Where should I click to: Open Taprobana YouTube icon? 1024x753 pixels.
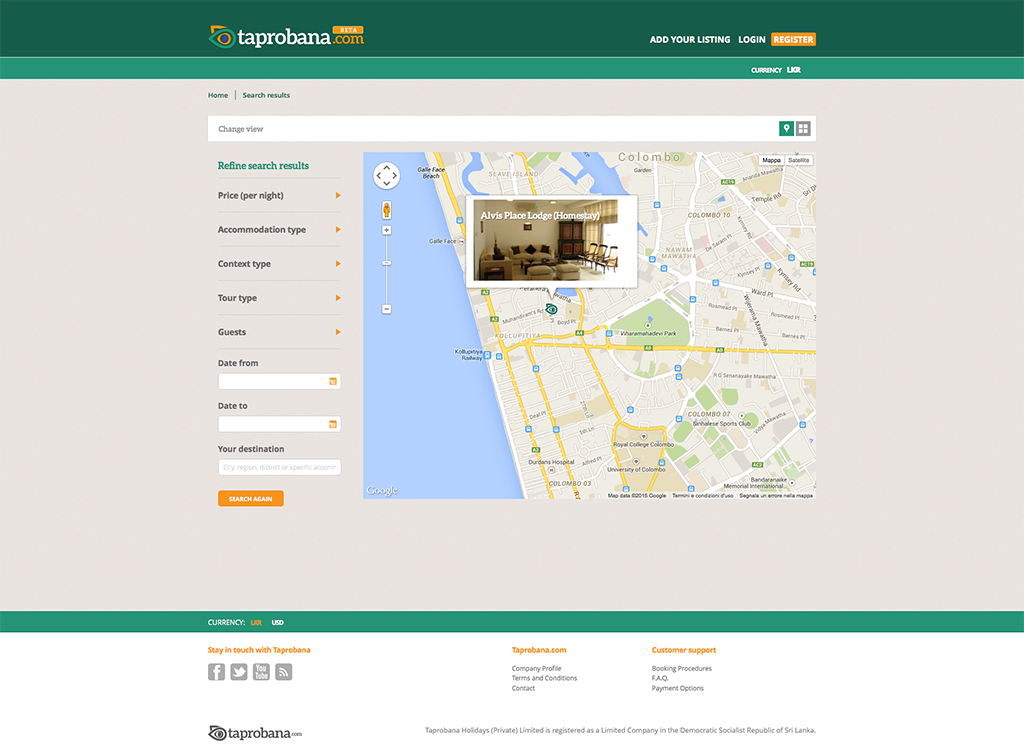[x=261, y=672]
